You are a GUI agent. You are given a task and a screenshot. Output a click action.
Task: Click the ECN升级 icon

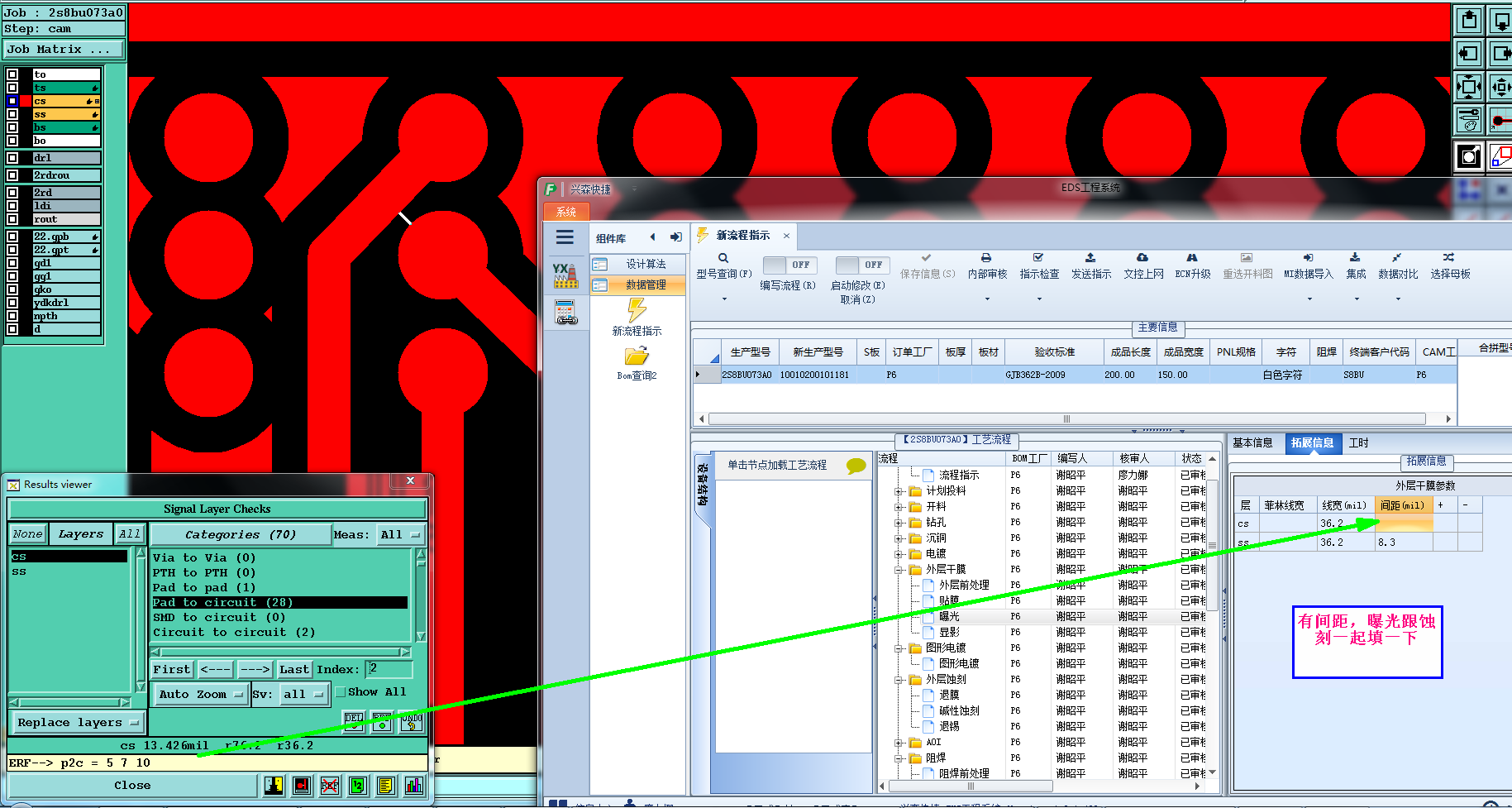click(x=1192, y=258)
